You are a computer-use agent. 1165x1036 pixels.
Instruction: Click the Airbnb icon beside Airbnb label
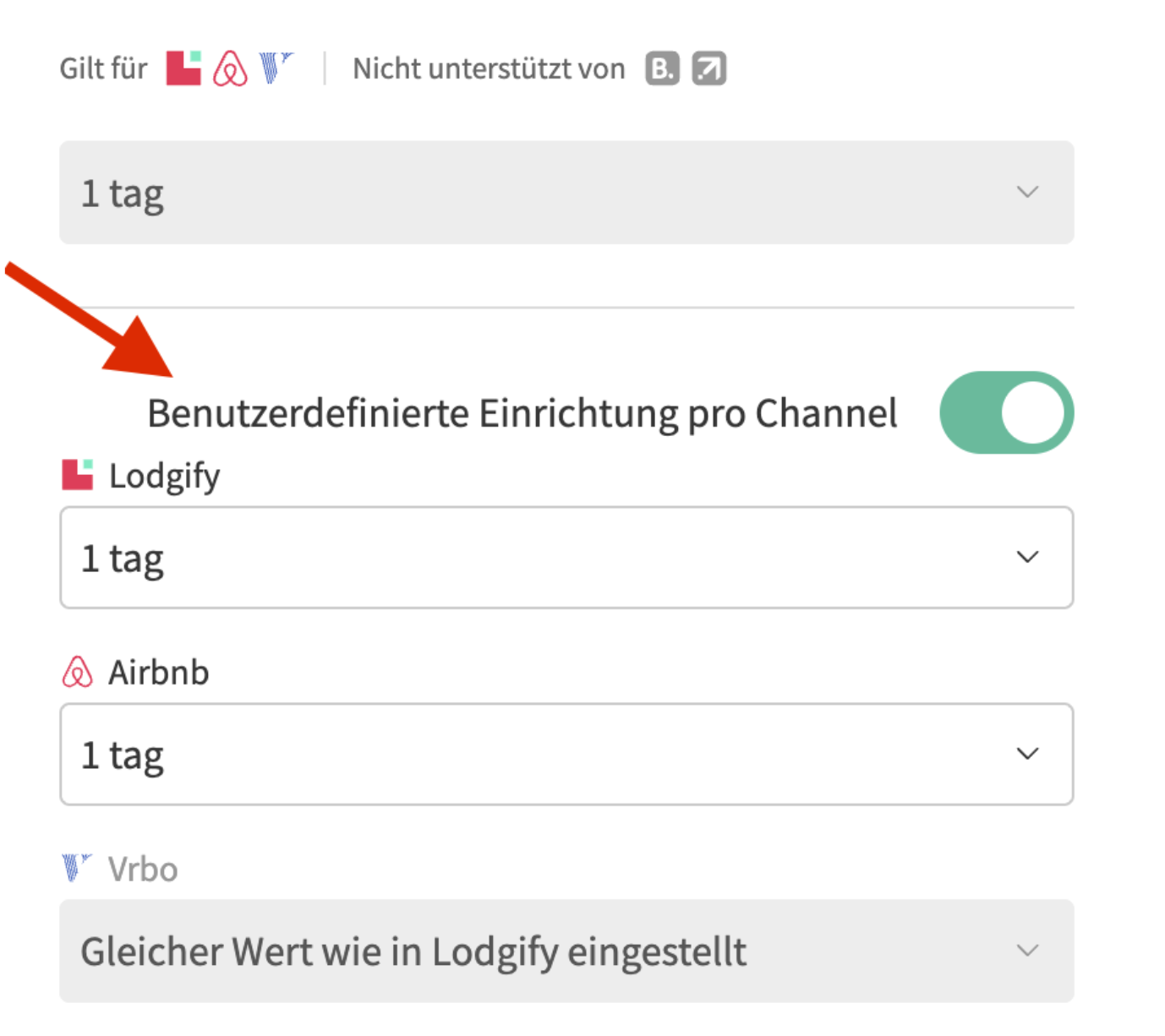78,672
